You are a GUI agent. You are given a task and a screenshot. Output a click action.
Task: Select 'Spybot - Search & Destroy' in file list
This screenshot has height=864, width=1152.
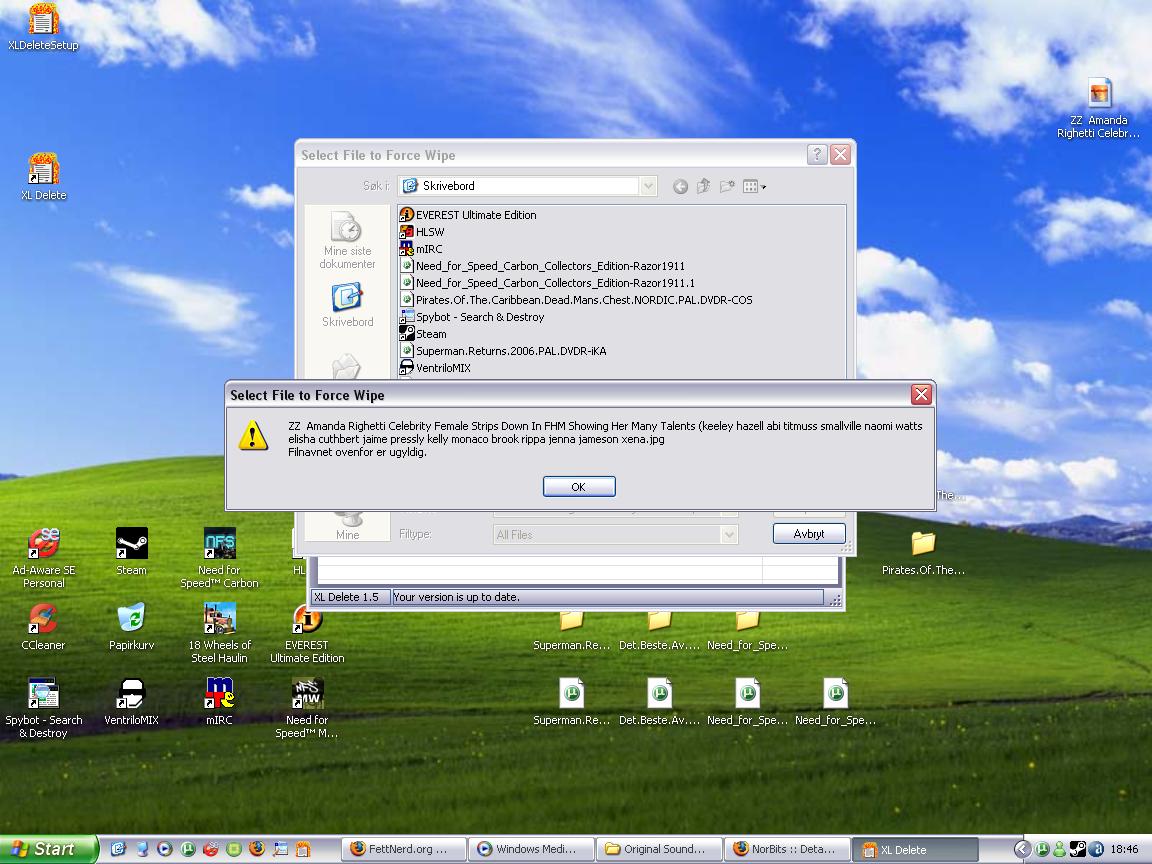coord(472,317)
